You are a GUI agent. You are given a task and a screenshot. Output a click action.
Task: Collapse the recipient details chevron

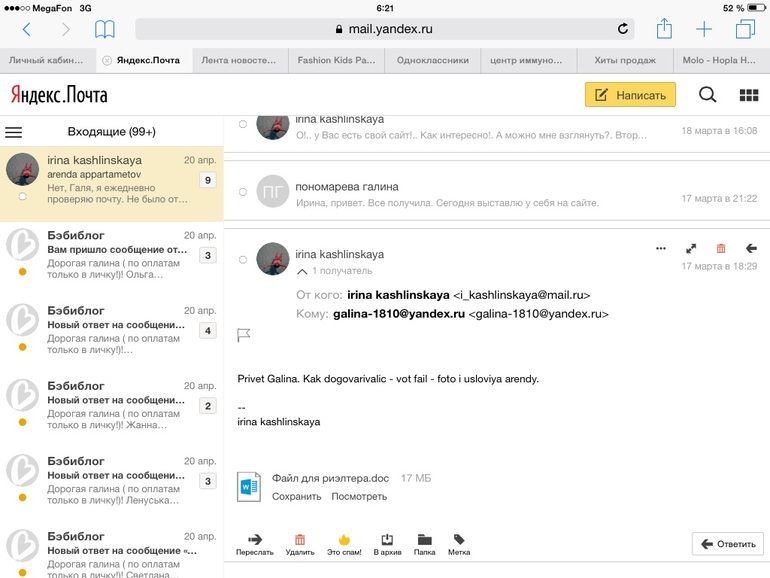tap(302, 271)
